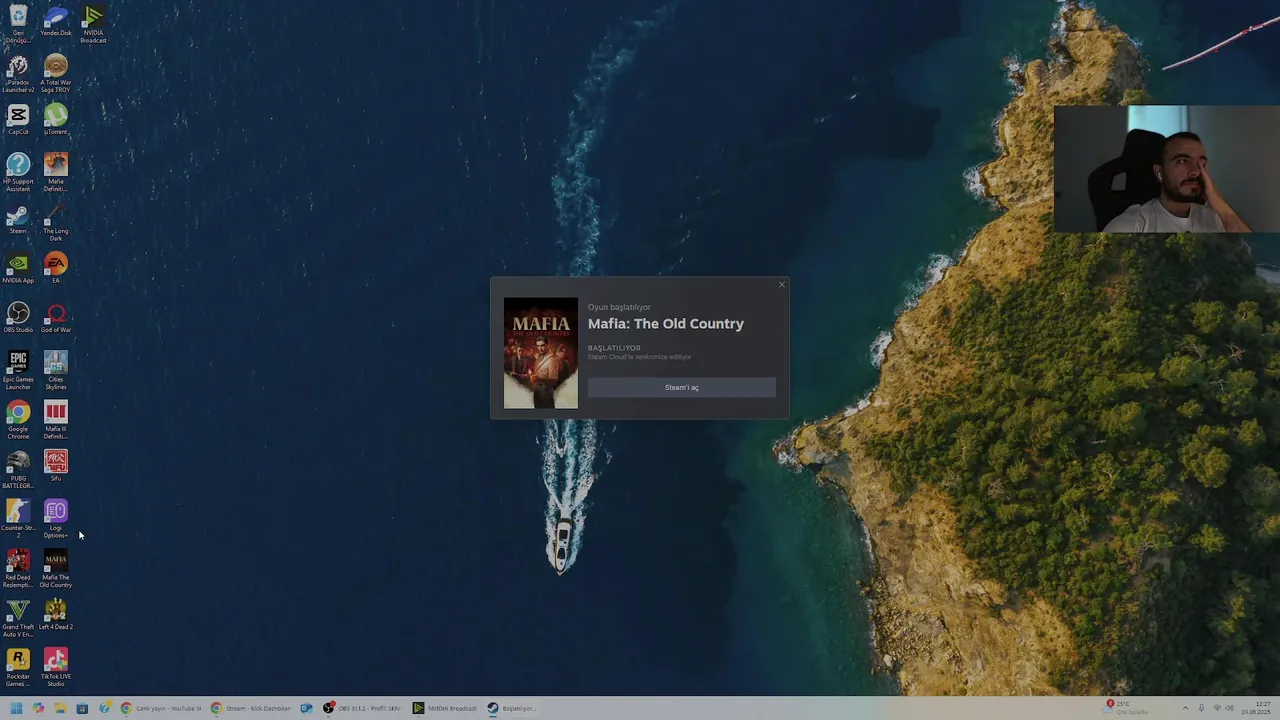The width and height of the screenshot is (1280, 720).
Task: Open Mafia The Old Country desktop shortcut
Action: (x=56, y=568)
